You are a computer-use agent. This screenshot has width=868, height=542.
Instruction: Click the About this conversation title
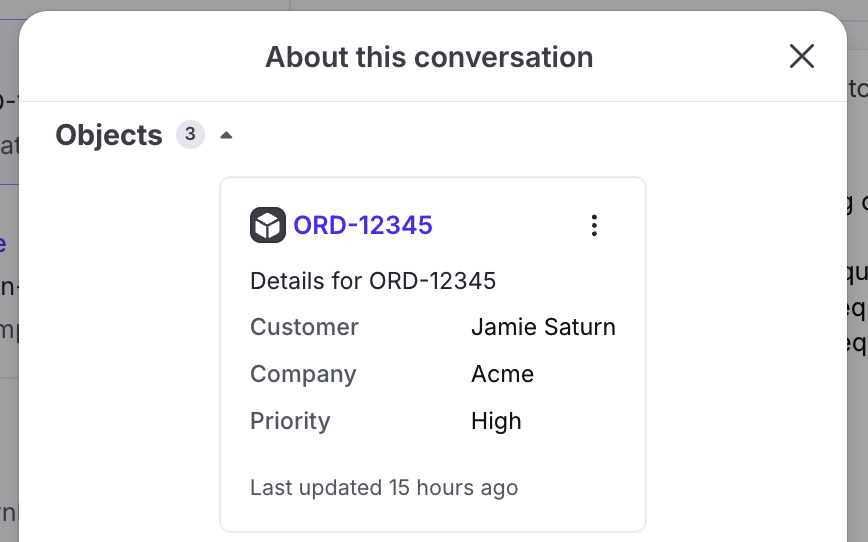point(429,57)
